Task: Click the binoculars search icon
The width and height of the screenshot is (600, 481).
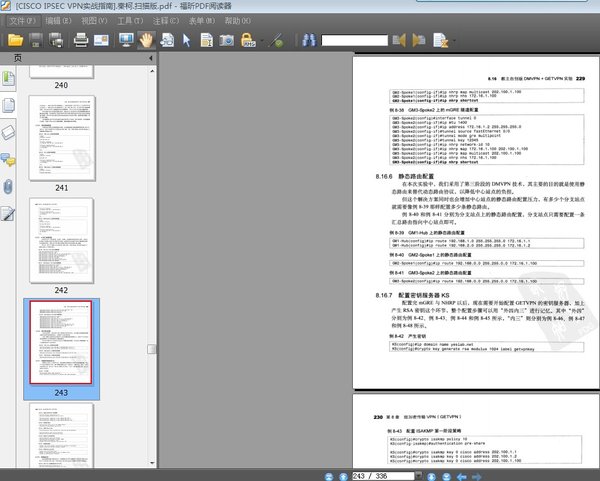Action: pyautogui.click(x=309, y=40)
